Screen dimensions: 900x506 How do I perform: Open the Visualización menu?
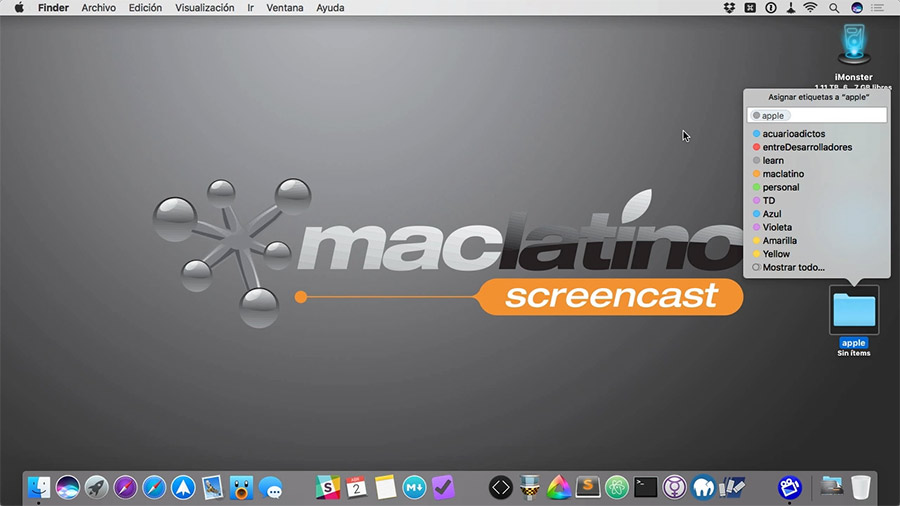[204, 7]
